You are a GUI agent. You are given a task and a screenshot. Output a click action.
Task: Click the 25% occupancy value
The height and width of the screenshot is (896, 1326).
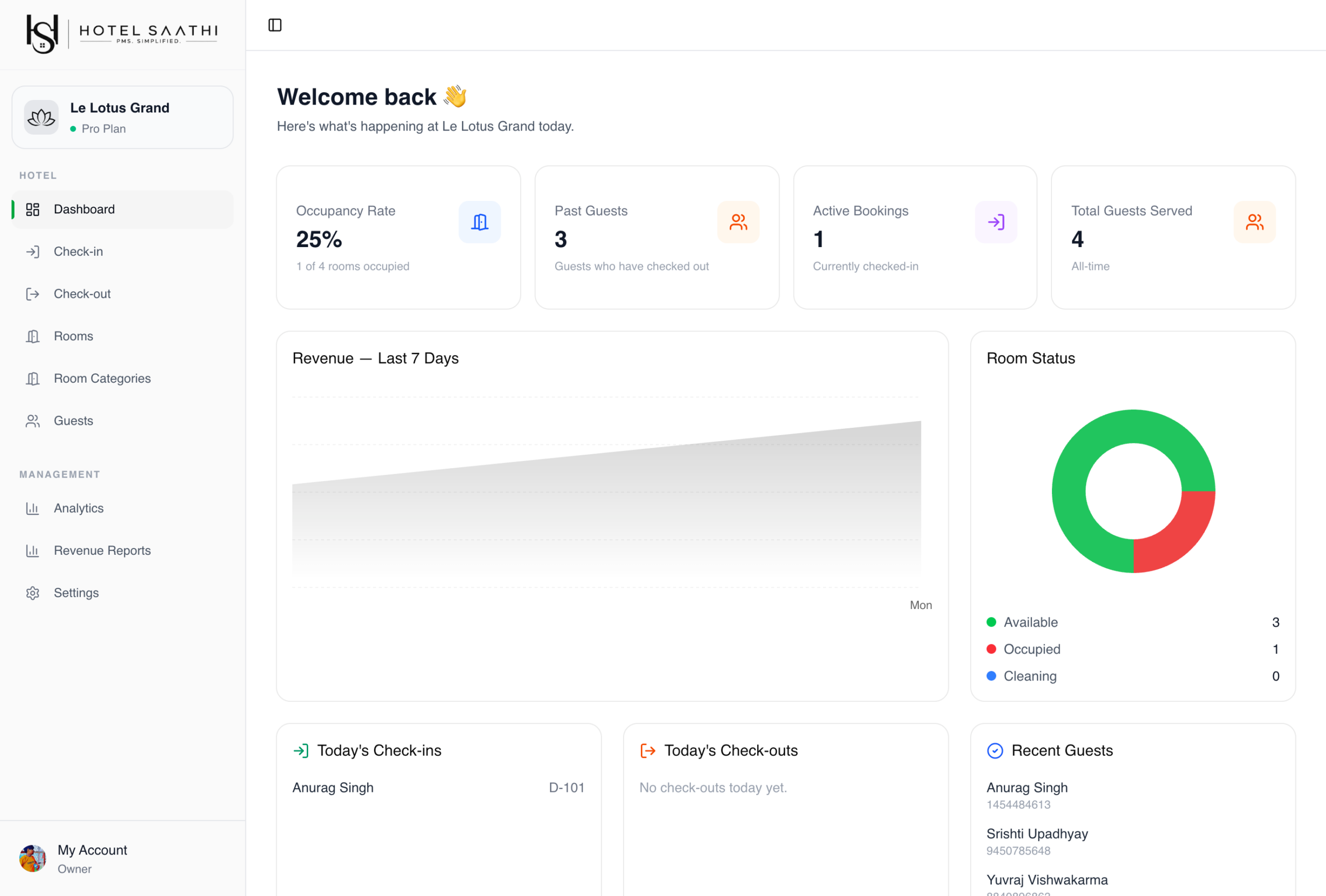click(319, 240)
